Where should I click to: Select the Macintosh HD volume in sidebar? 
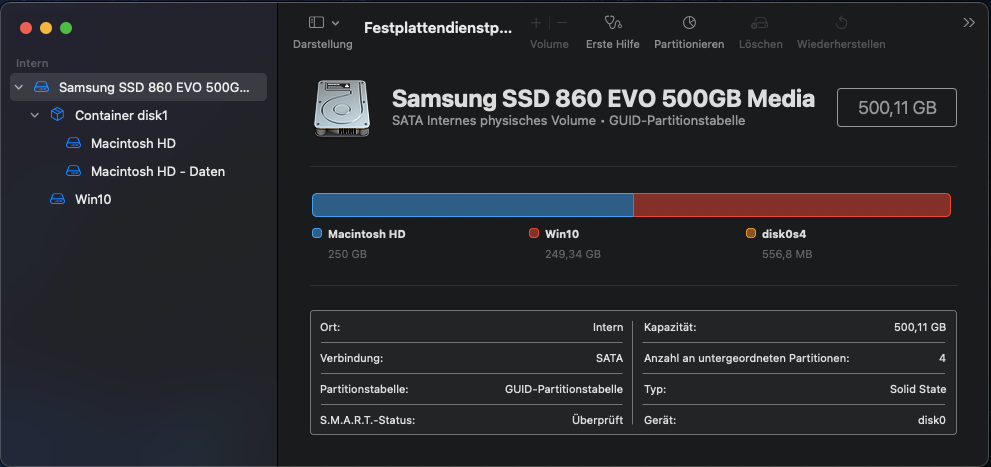click(x=133, y=143)
